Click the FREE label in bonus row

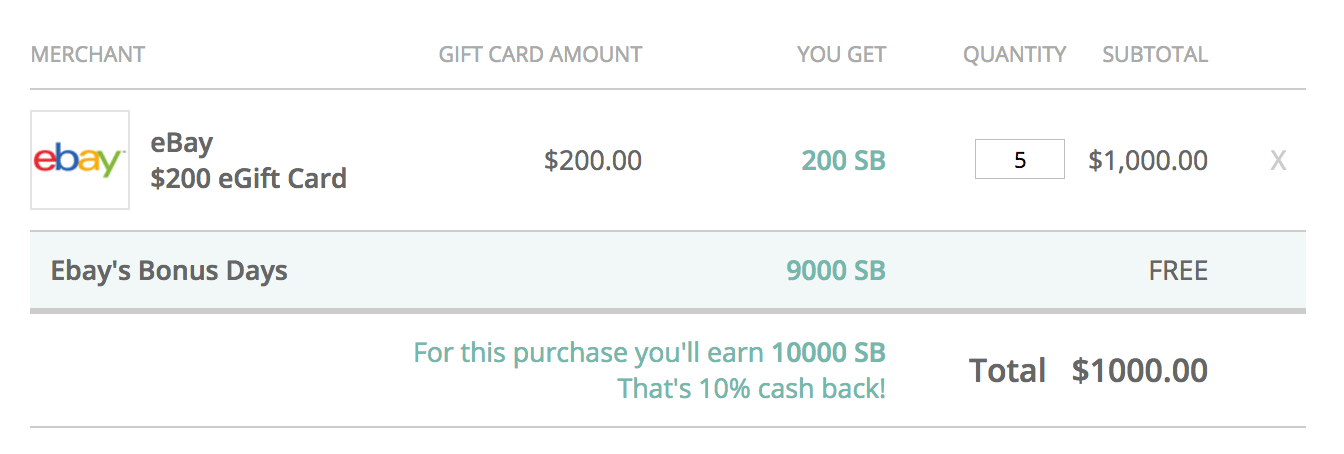(1178, 271)
